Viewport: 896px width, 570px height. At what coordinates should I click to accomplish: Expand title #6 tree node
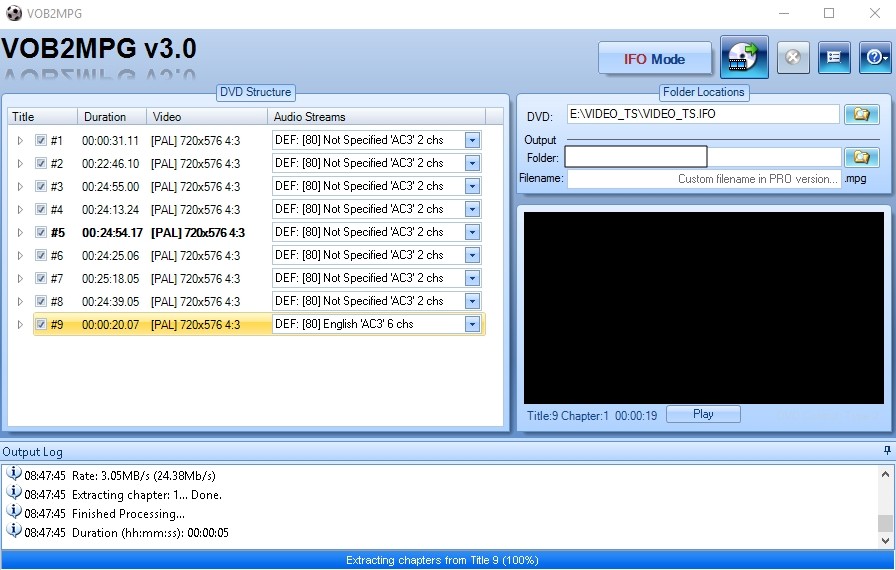pos(20,255)
